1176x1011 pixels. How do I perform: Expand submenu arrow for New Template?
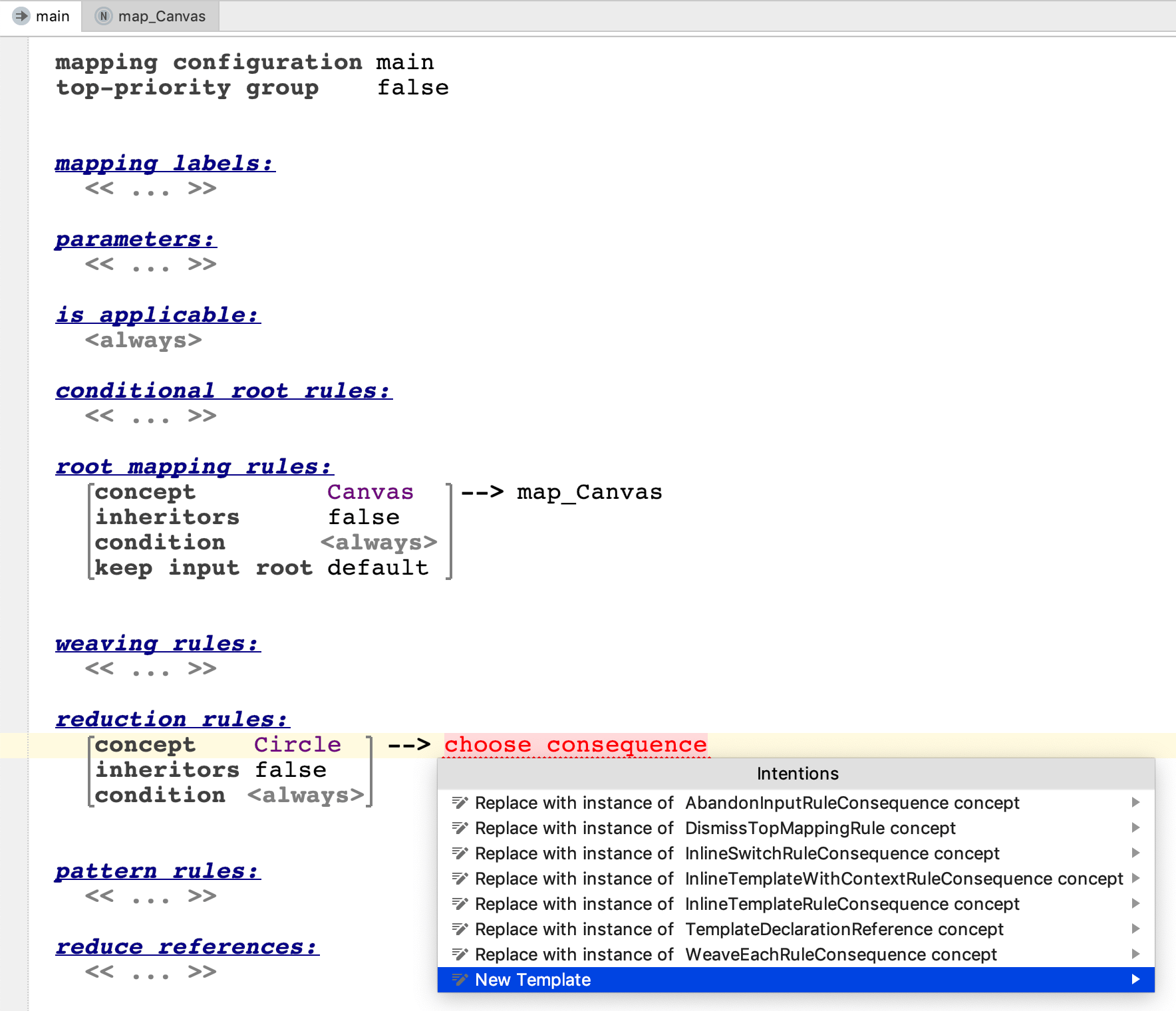1135,980
